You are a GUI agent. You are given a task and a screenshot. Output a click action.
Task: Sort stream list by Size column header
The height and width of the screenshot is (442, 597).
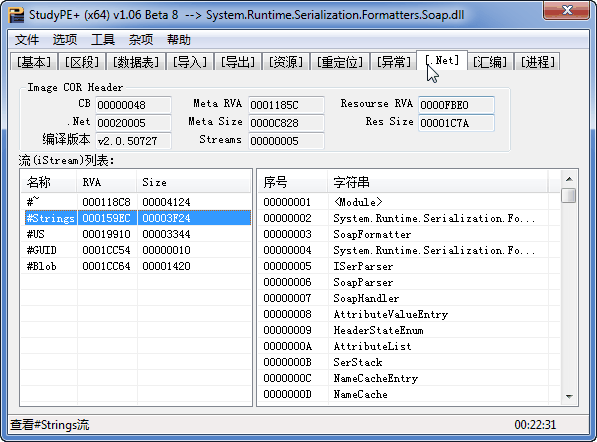point(194,182)
